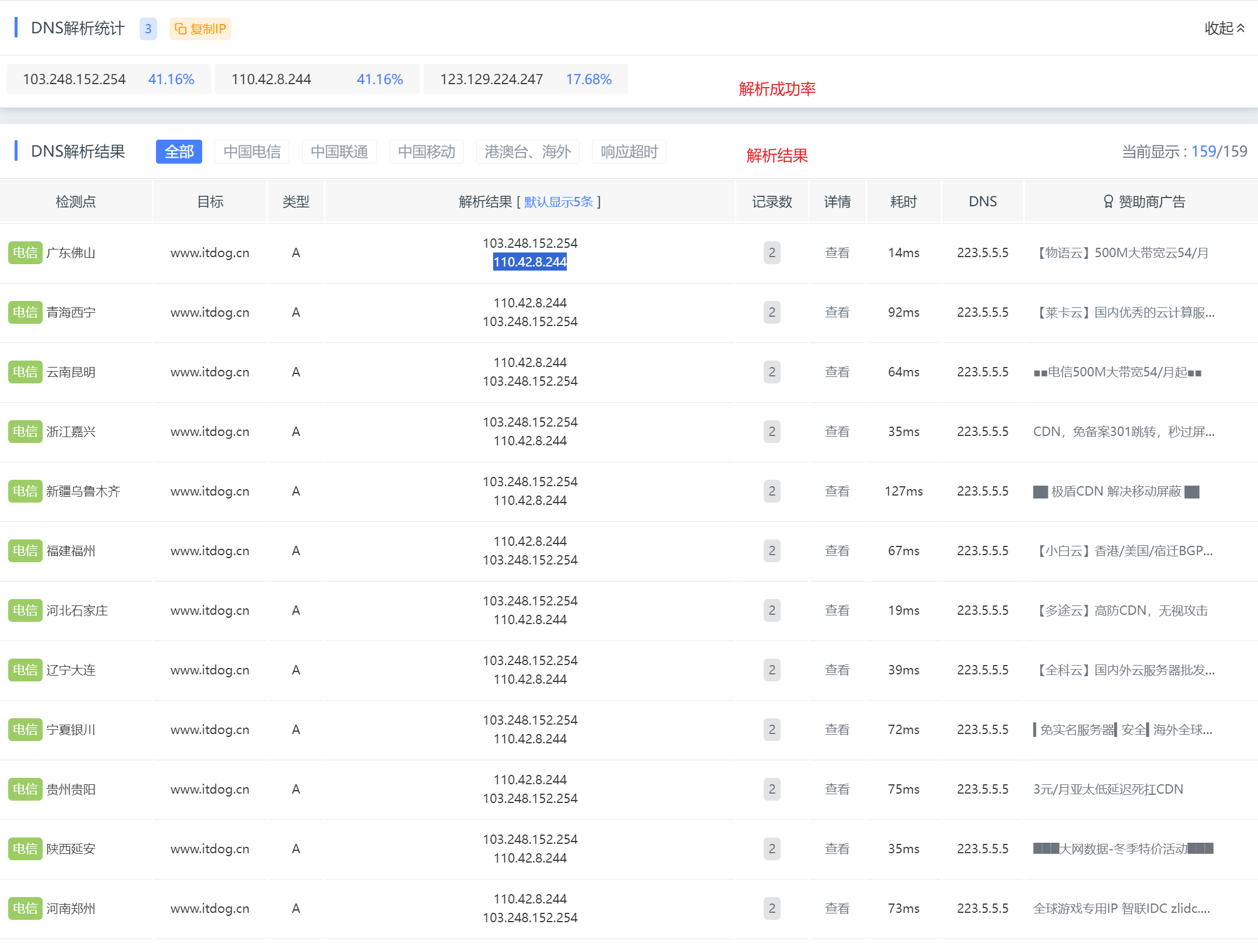Click the 103.248.152.254 statistics chip

108,79
